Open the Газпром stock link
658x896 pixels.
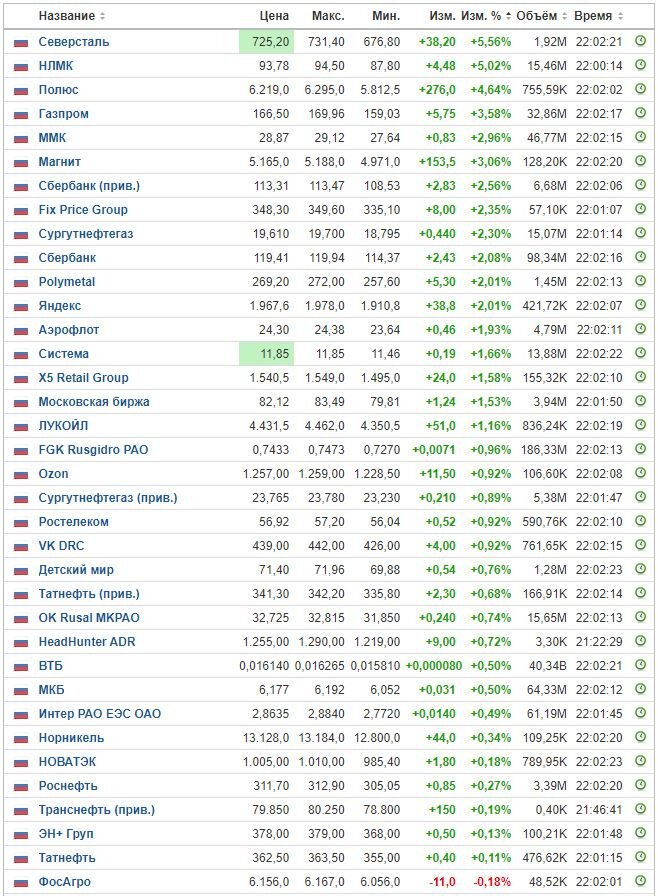click(x=63, y=114)
